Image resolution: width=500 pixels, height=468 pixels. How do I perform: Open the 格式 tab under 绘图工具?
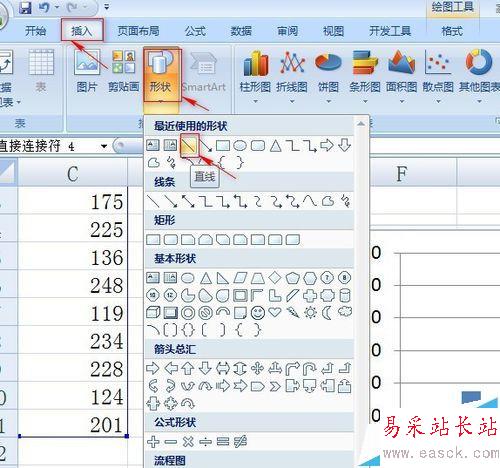pyautogui.click(x=452, y=31)
